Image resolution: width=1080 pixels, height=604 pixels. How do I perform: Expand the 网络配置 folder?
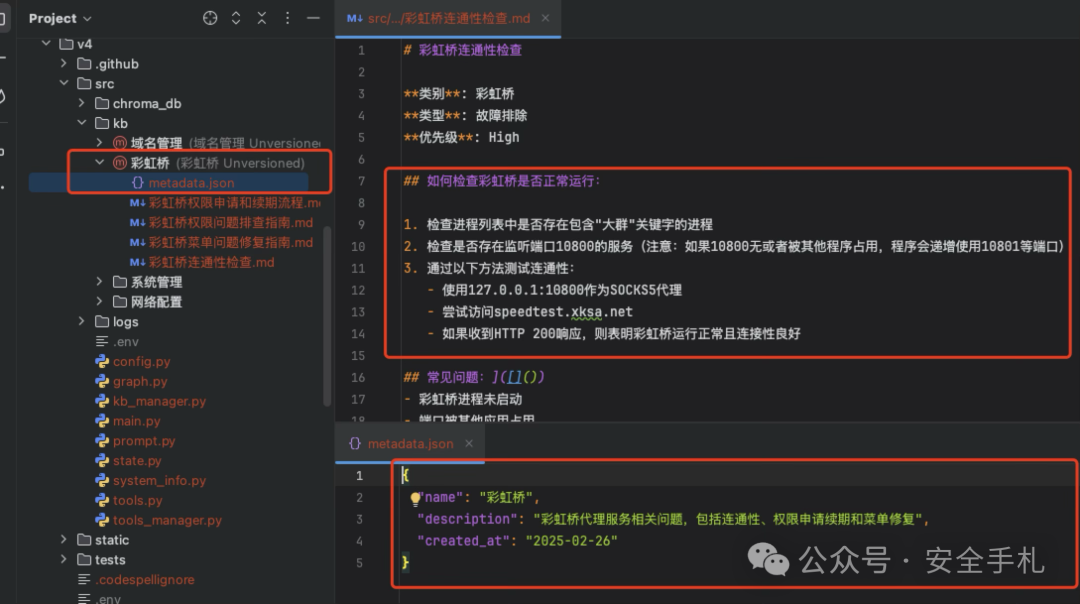click(x=98, y=301)
